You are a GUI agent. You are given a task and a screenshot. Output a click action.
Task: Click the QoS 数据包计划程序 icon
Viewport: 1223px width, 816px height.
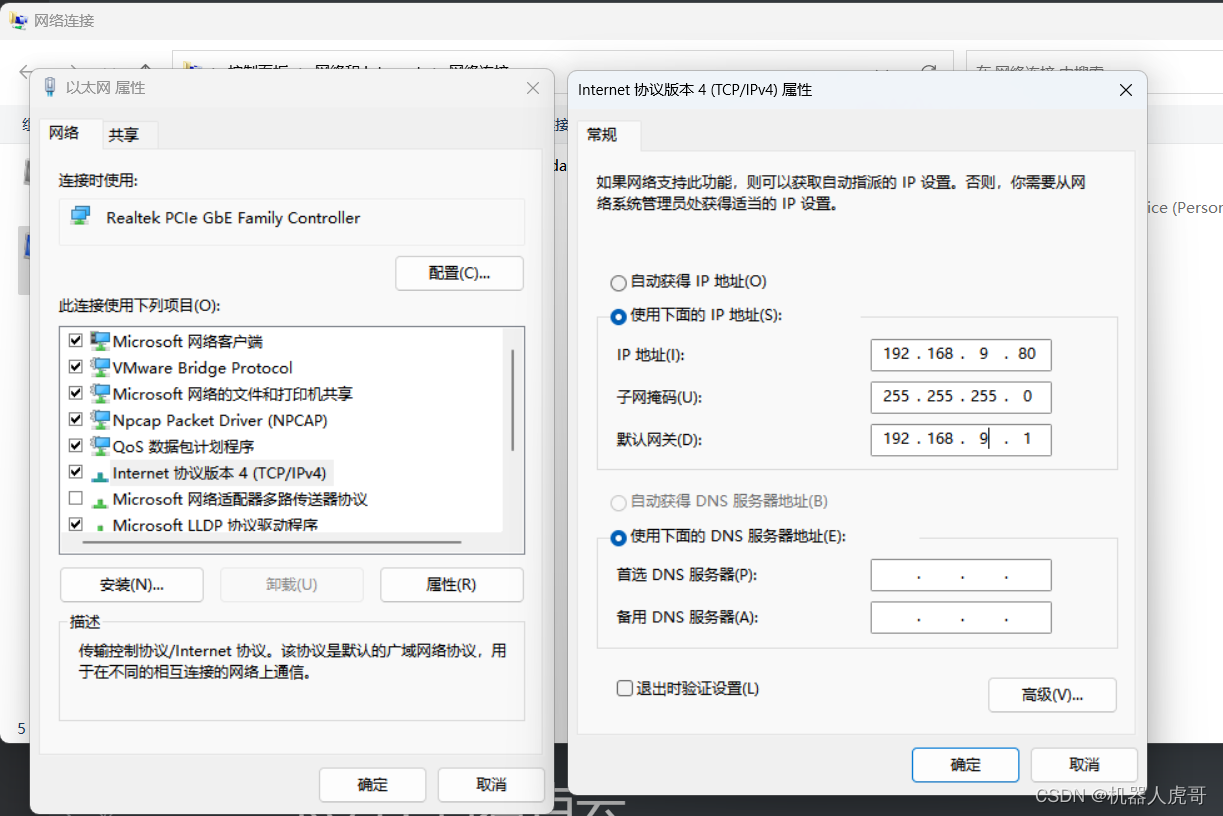click(100, 446)
